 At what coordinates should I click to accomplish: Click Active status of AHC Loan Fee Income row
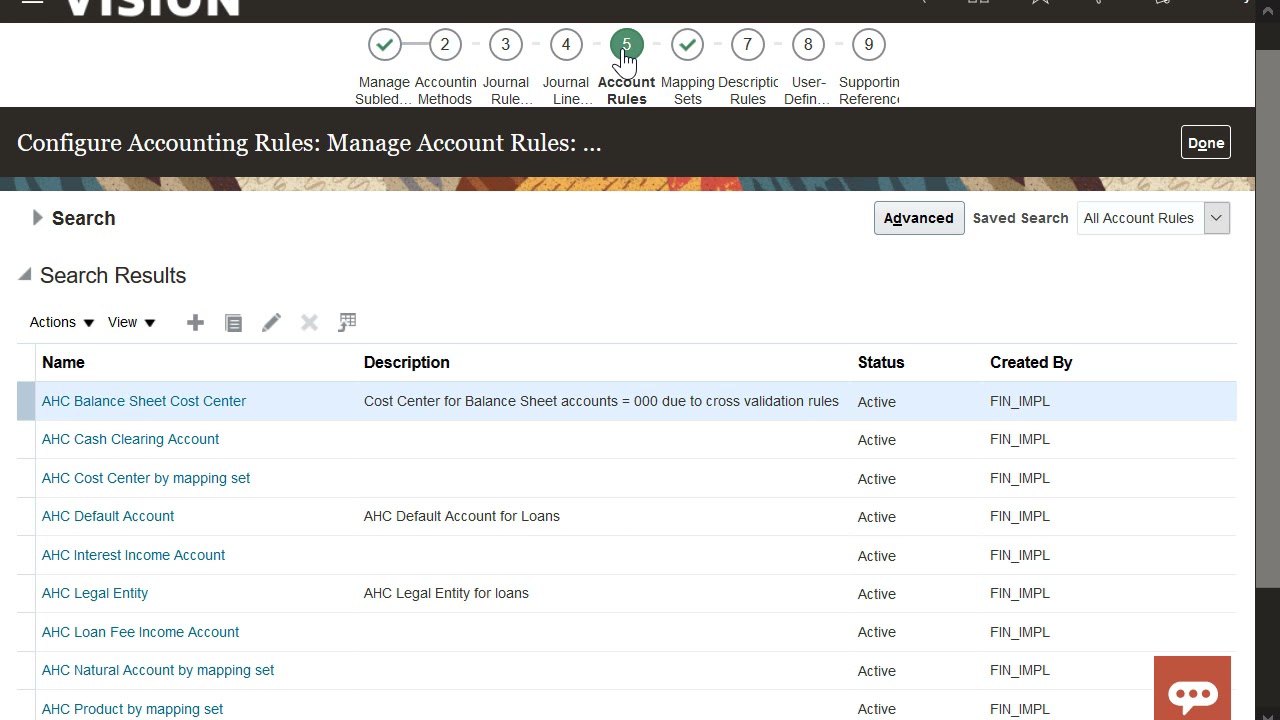tap(876, 632)
